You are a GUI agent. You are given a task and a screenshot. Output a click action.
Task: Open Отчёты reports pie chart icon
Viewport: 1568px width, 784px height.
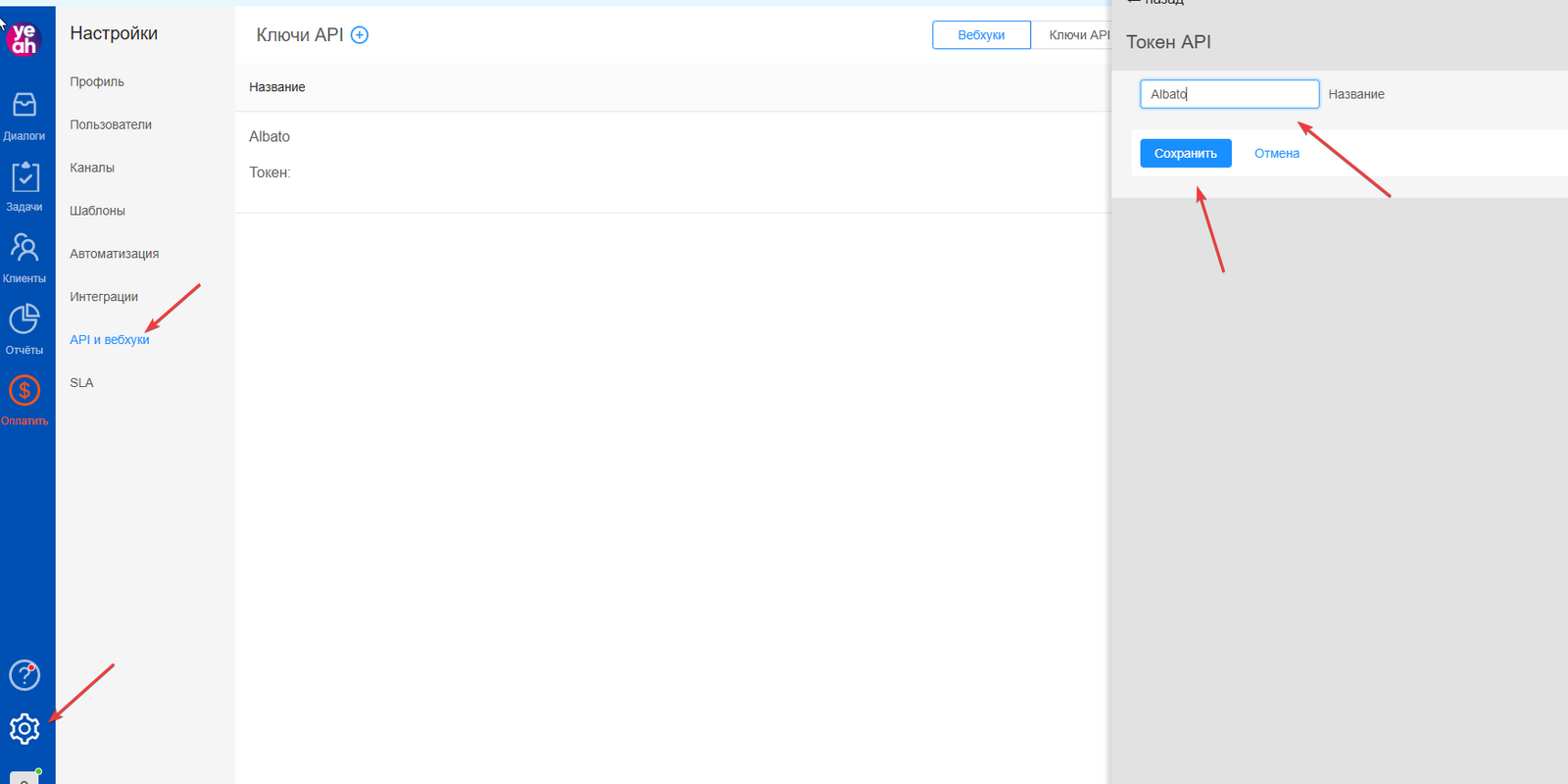(24, 319)
